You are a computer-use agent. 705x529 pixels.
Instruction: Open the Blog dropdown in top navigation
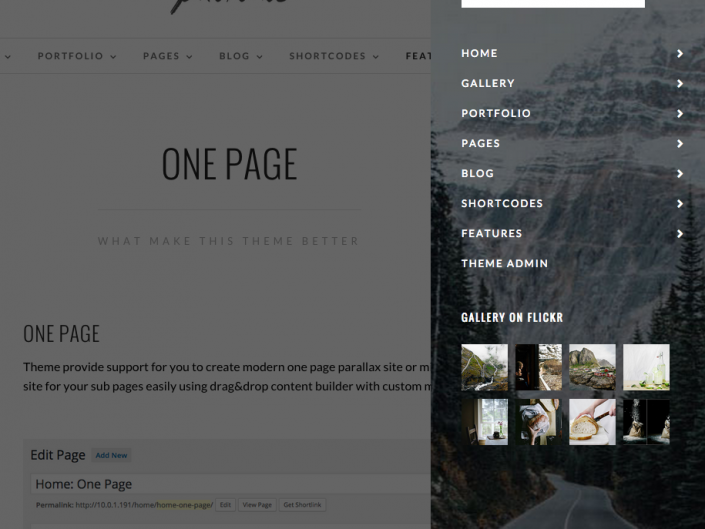(x=241, y=56)
